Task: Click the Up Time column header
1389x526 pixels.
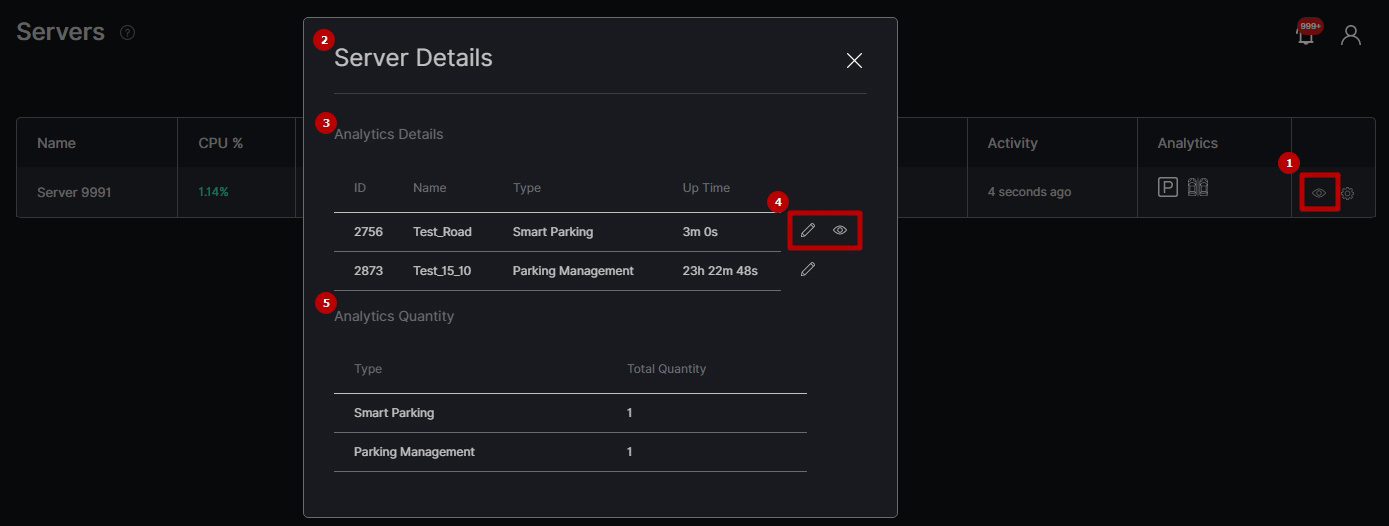Action: [x=706, y=188]
